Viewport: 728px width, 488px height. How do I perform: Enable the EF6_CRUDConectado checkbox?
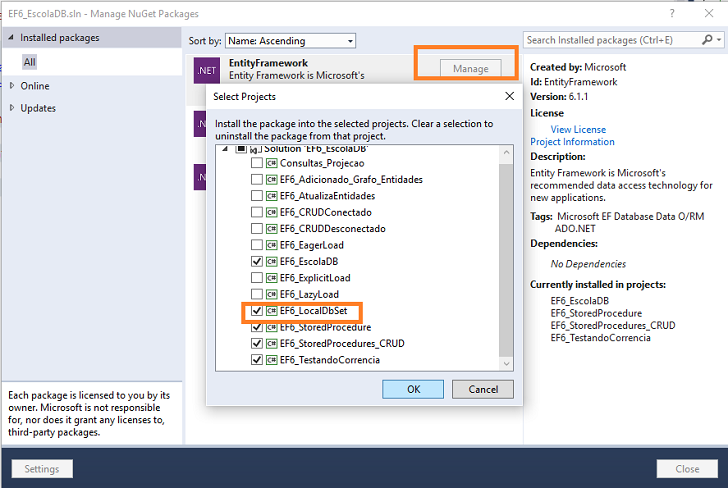click(257, 212)
